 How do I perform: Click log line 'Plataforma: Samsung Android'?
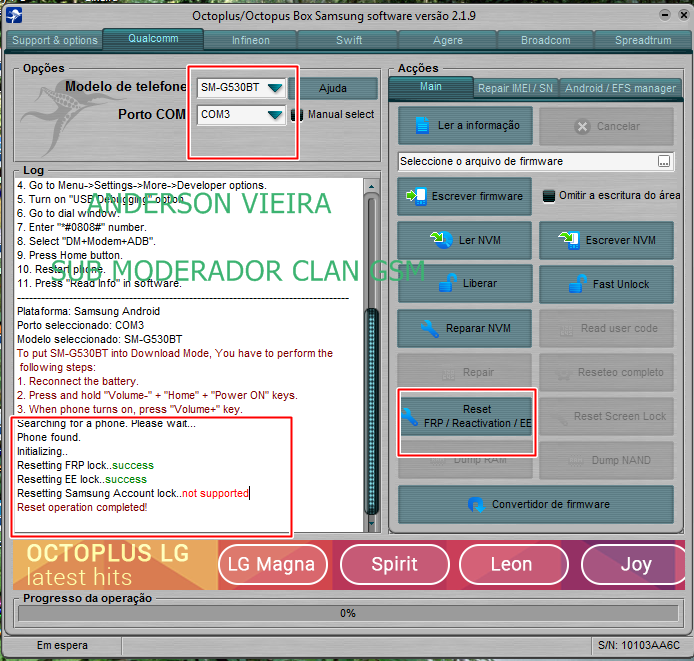point(89,311)
